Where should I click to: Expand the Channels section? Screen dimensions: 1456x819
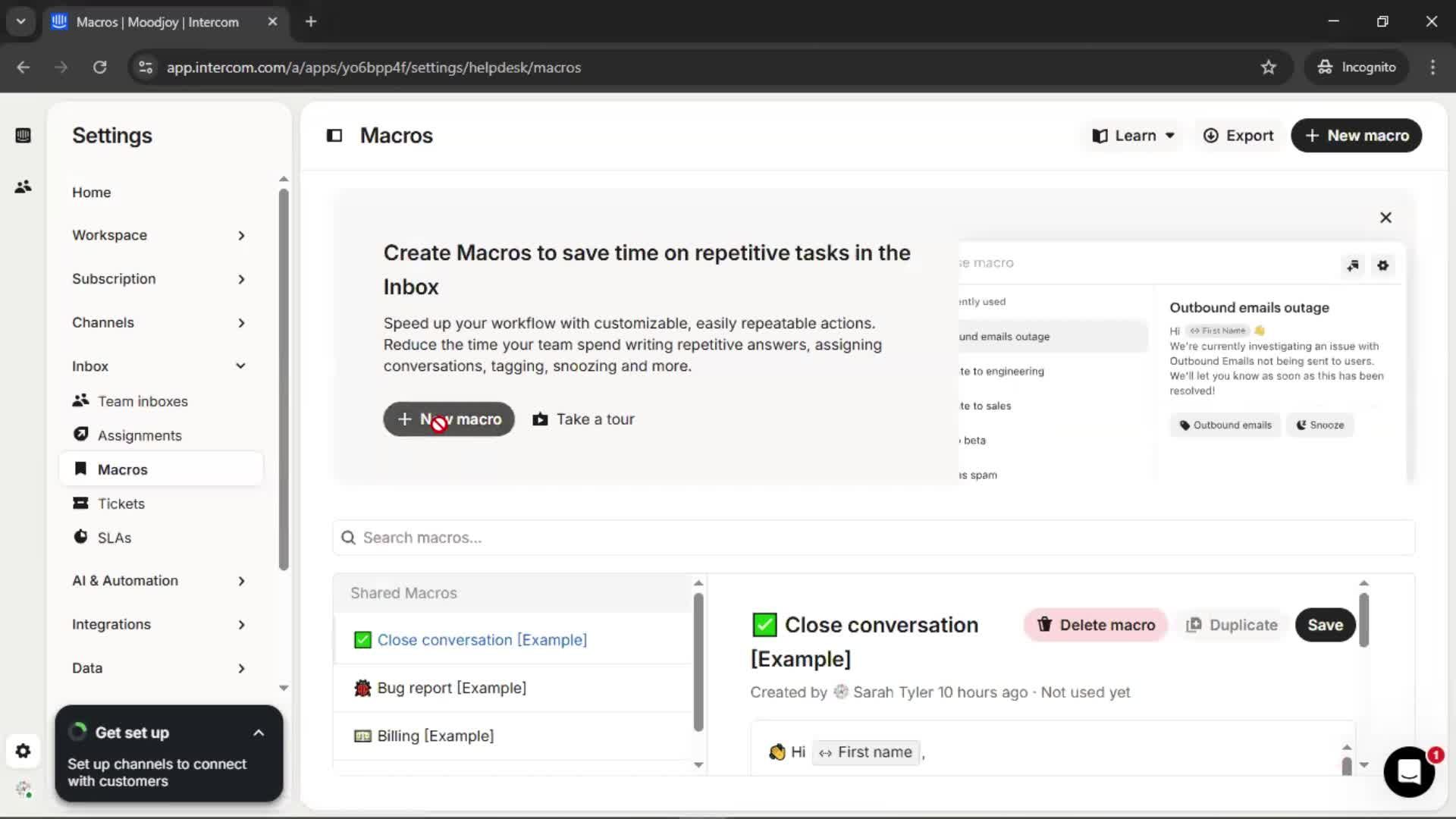click(x=161, y=322)
